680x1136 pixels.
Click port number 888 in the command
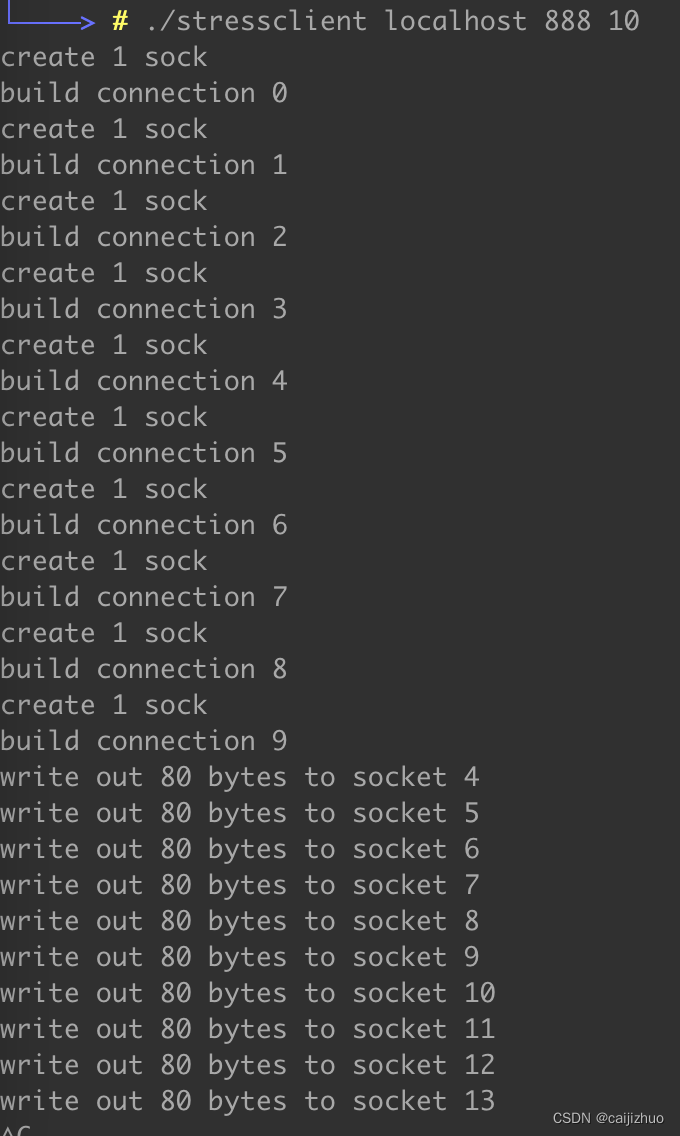click(568, 21)
